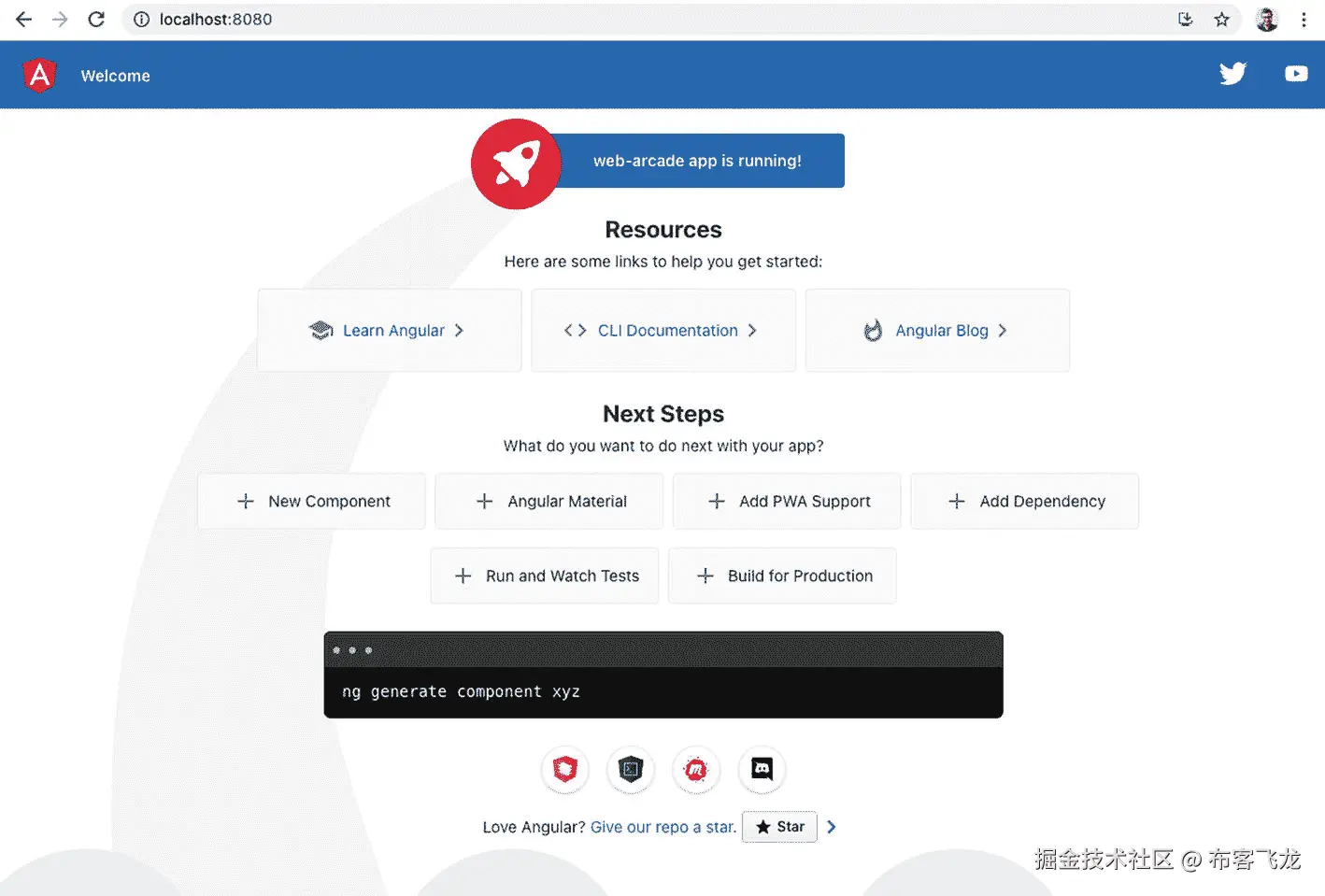This screenshot has width=1325, height=896.
Task: Reload the page with the refresh icon
Action: click(96, 19)
